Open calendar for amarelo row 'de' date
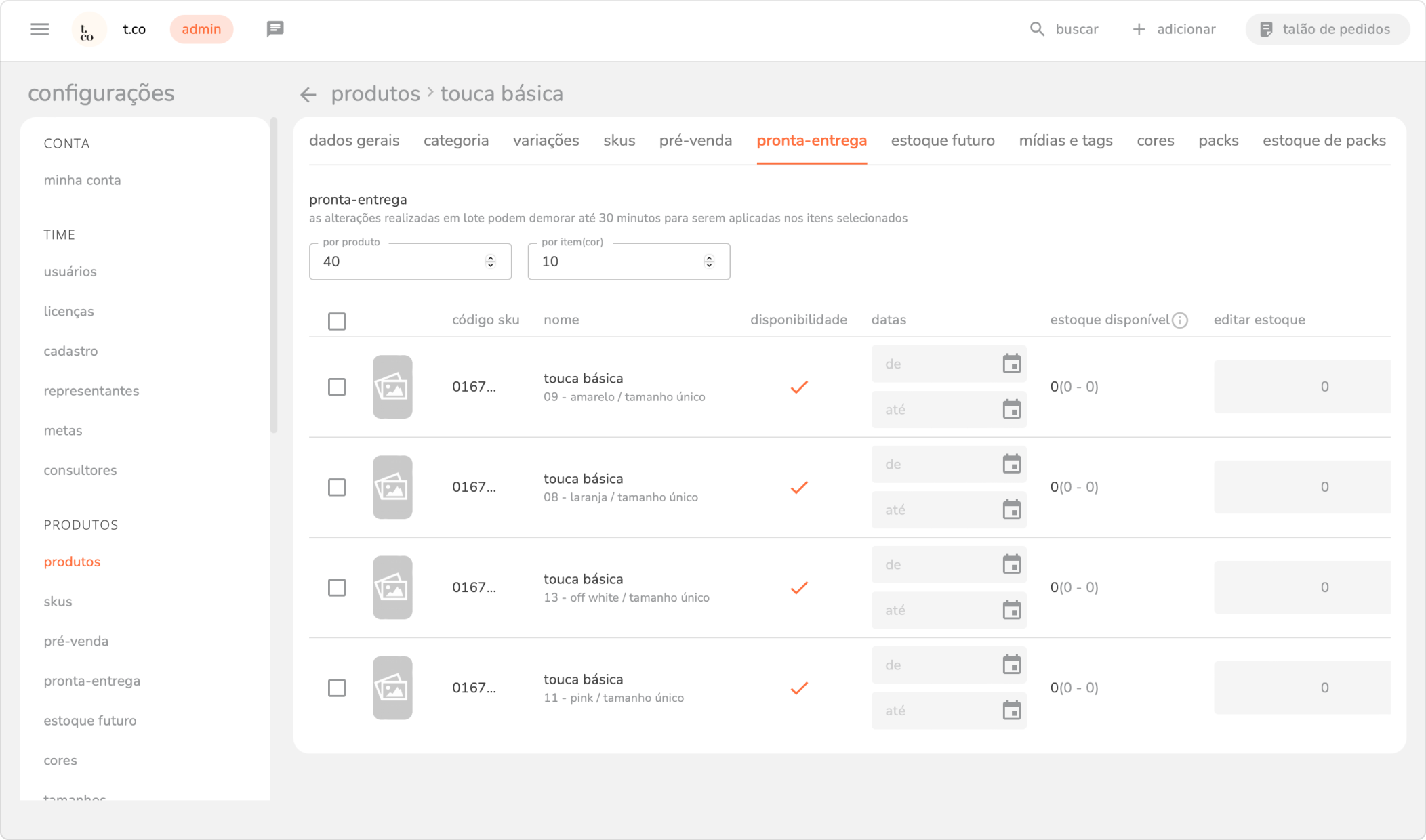Viewport: 1426px width, 840px height. coord(1011,364)
